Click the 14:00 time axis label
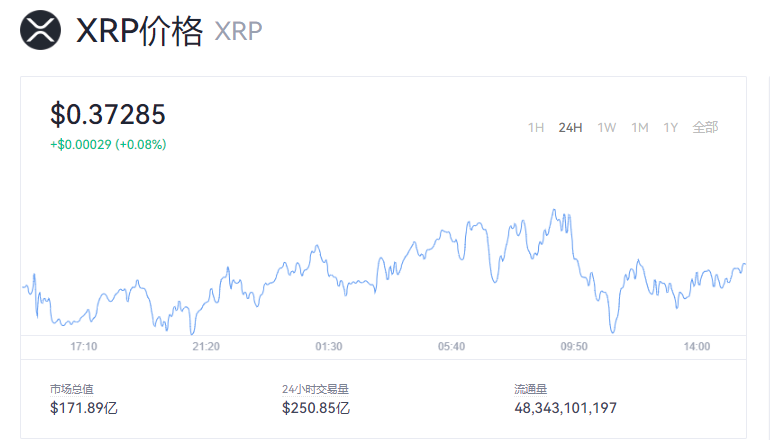The image size is (770, 440). click(696, 346)
